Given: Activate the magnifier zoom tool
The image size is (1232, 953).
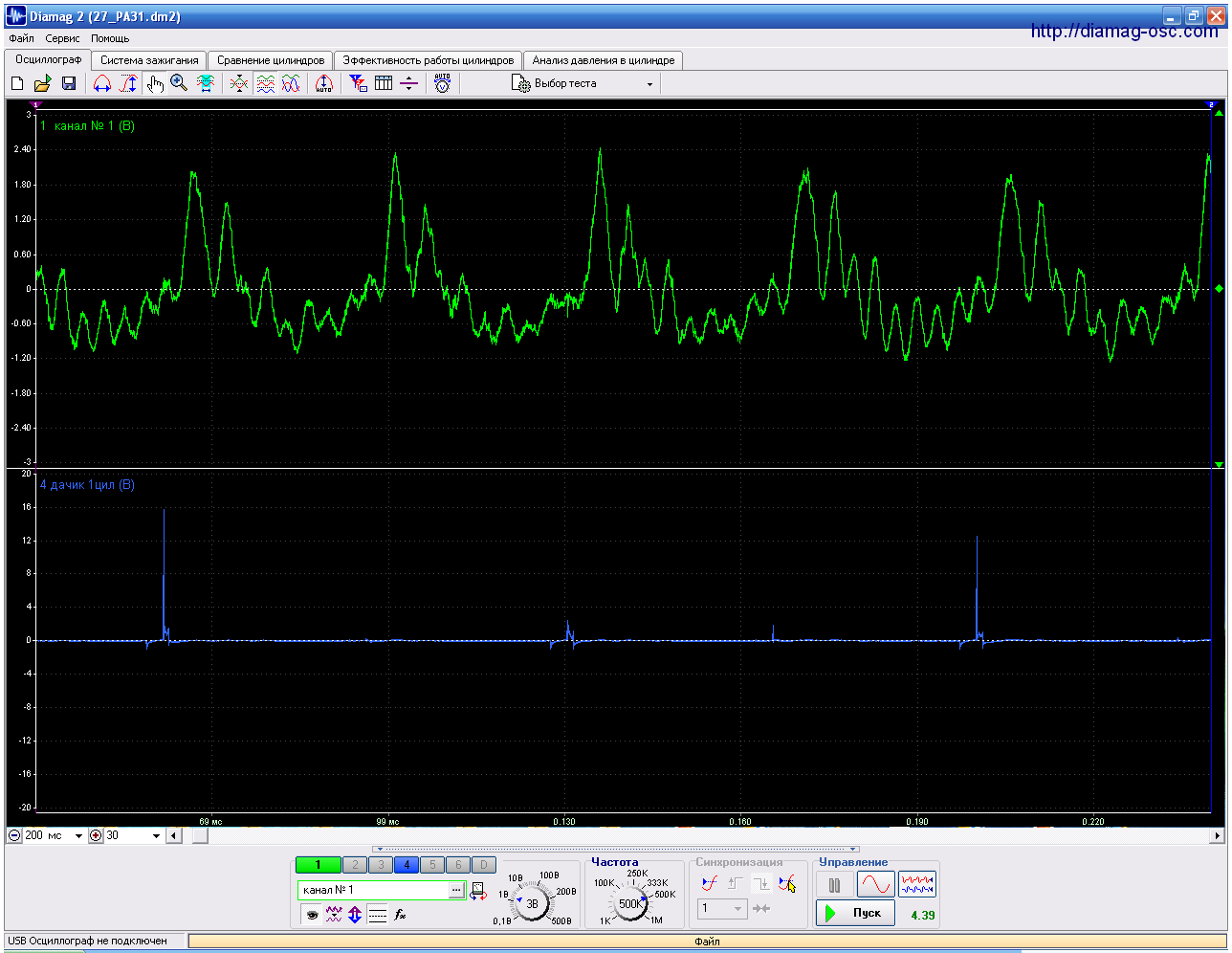Looking at the screenshot, I should click(179, 83).
